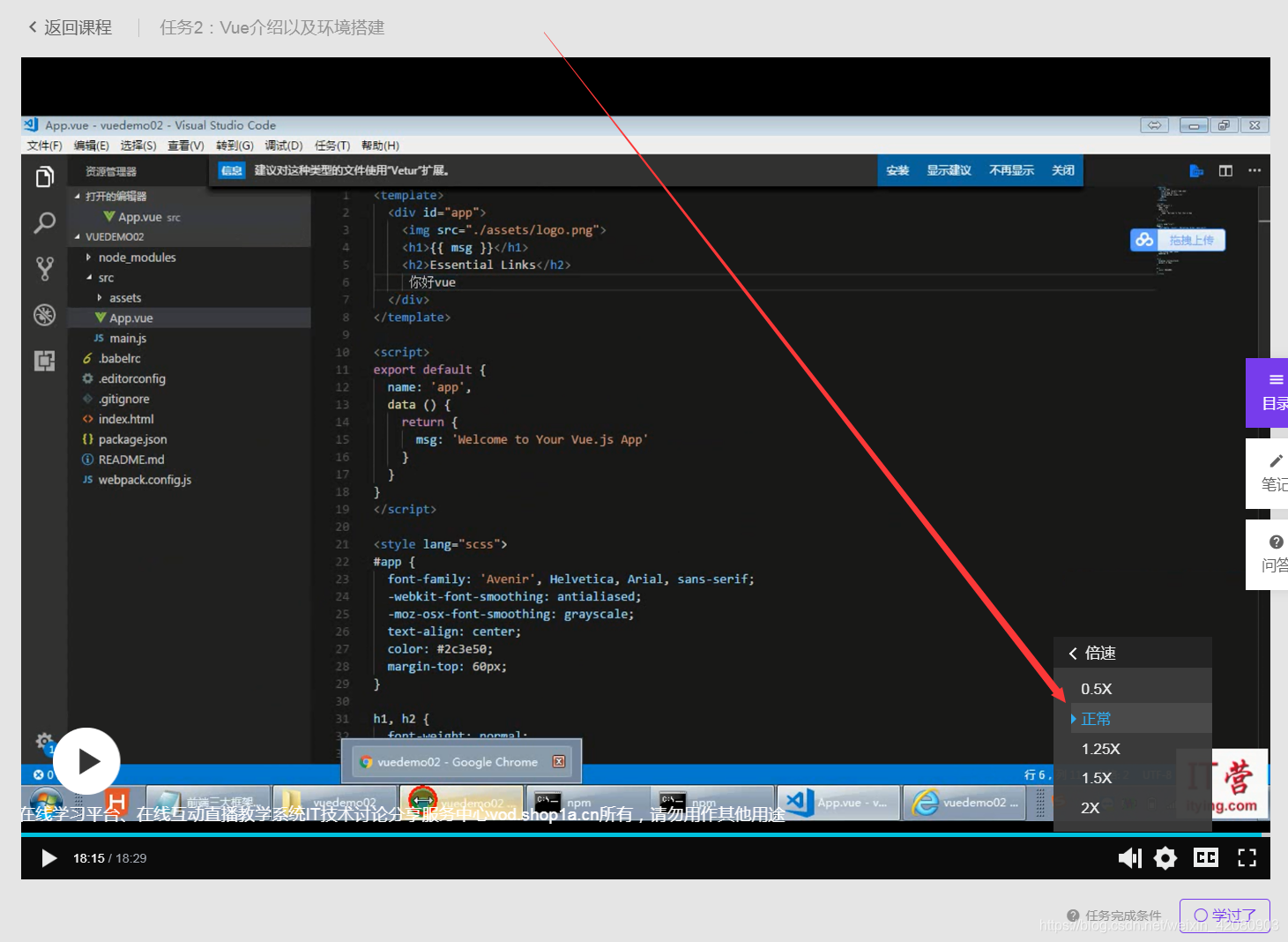Close the vuedemo02 Chrome taskbar preview
Viewport: 1288px width, 942px height.
tap(559, 762)
